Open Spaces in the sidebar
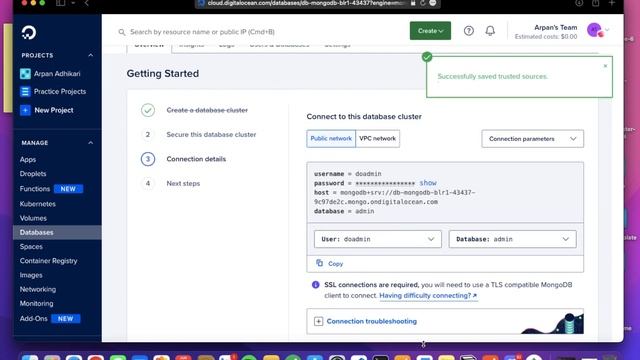The width and height of the screenshot is (640, 360). (x=31, y=247)
